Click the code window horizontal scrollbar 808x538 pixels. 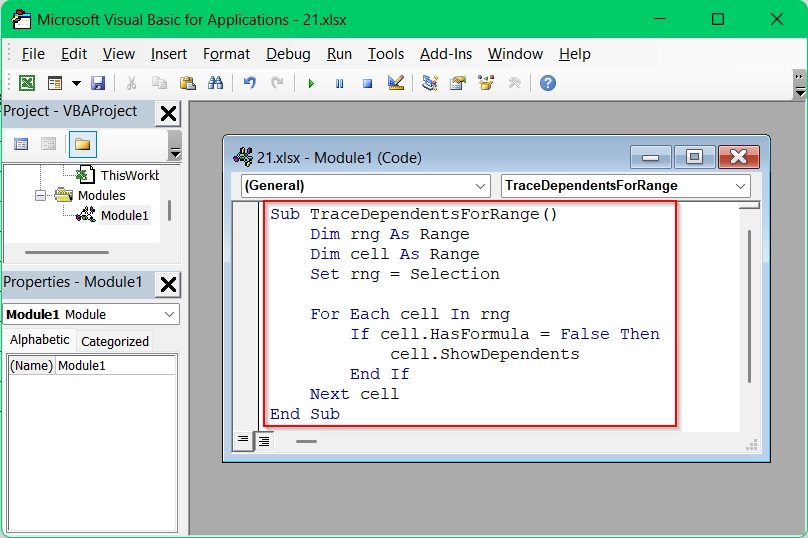(307, 442)
